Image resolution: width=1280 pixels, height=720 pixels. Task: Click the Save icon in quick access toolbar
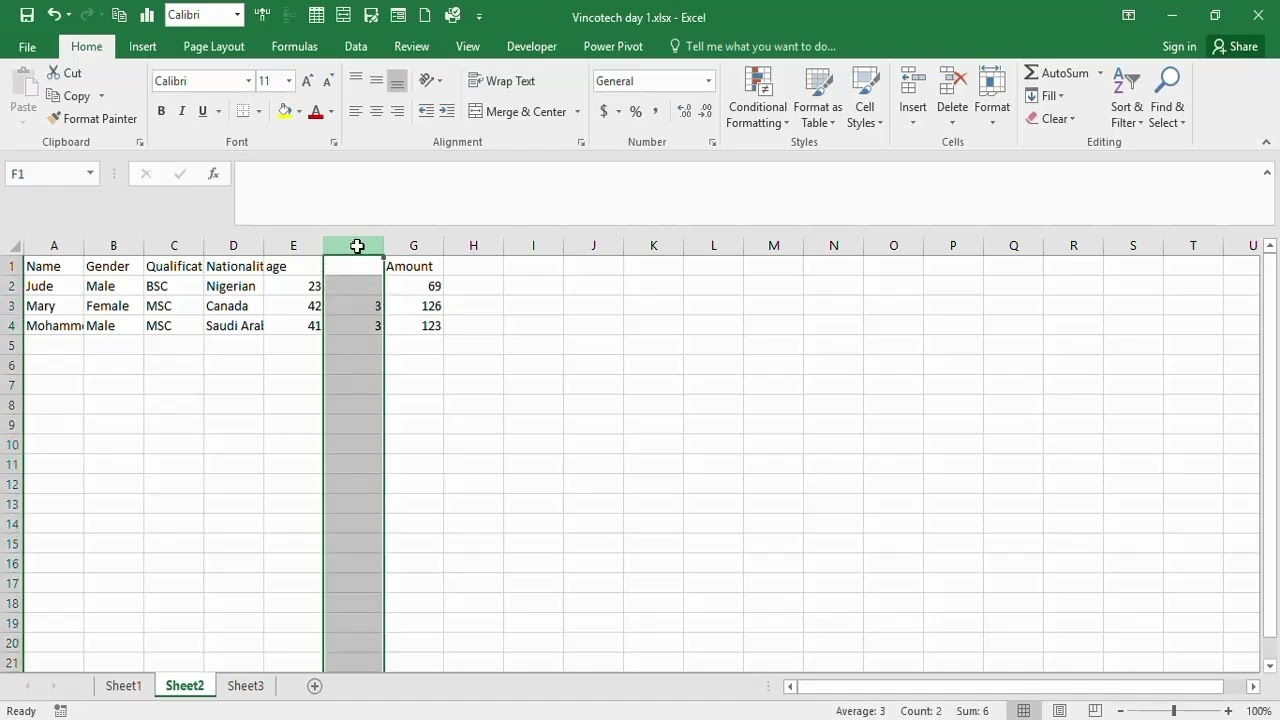[x=27, y=15]
